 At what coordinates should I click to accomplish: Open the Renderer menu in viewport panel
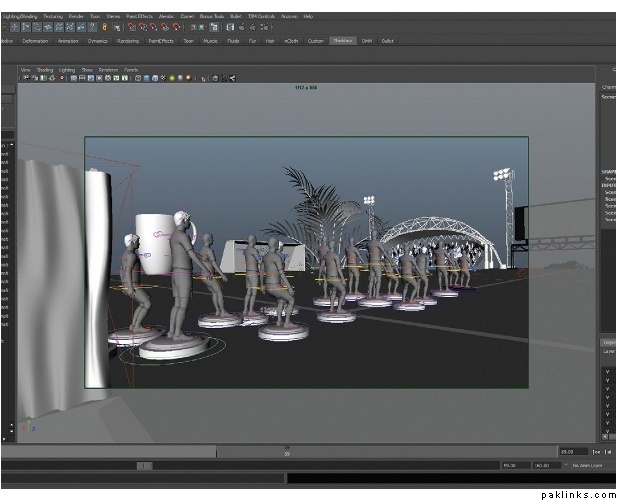pos(108,70)
